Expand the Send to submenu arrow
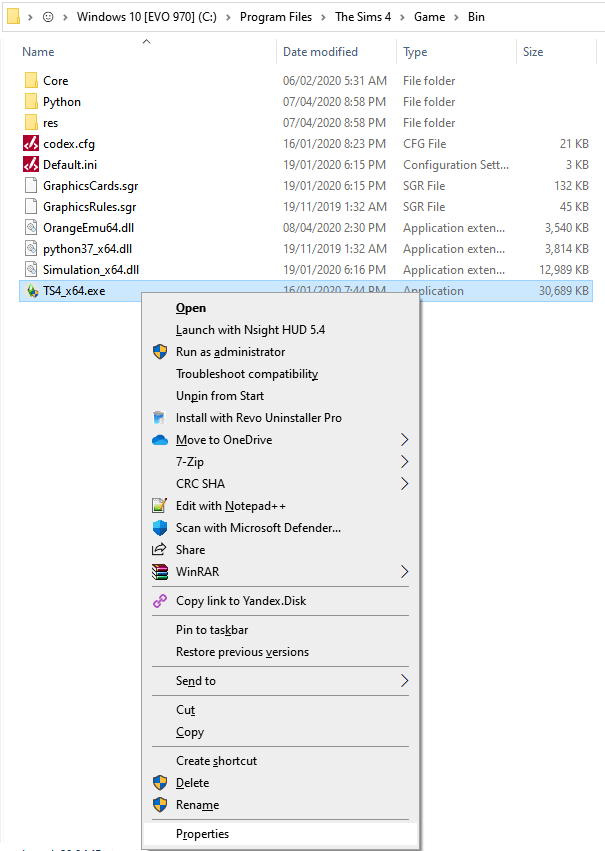This screenshot has height=851, width=605. coord(404,681)
